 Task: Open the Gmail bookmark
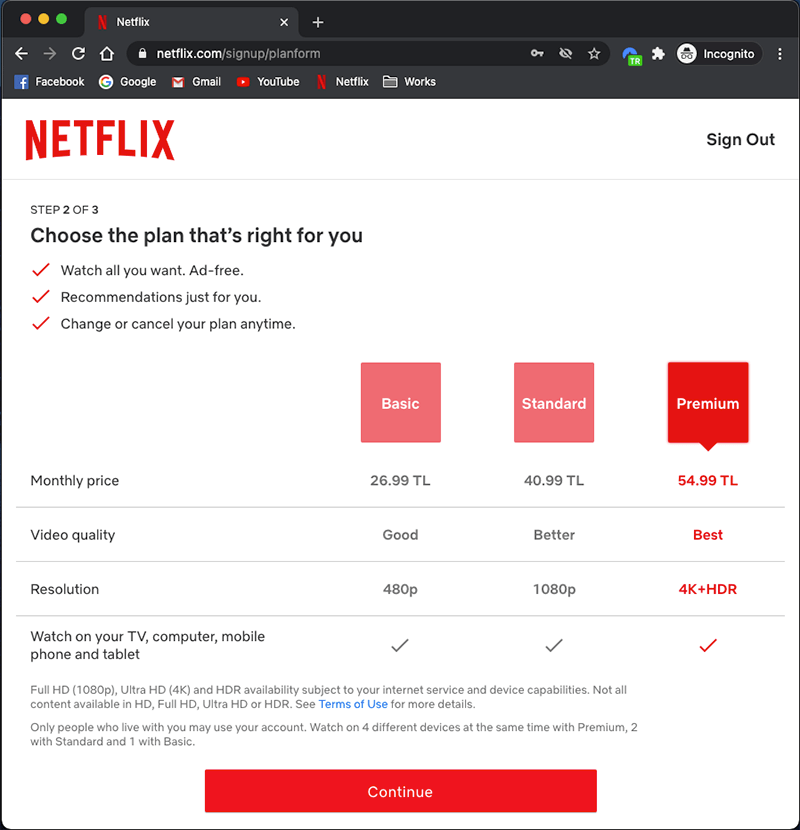click(x=195, y=81)
